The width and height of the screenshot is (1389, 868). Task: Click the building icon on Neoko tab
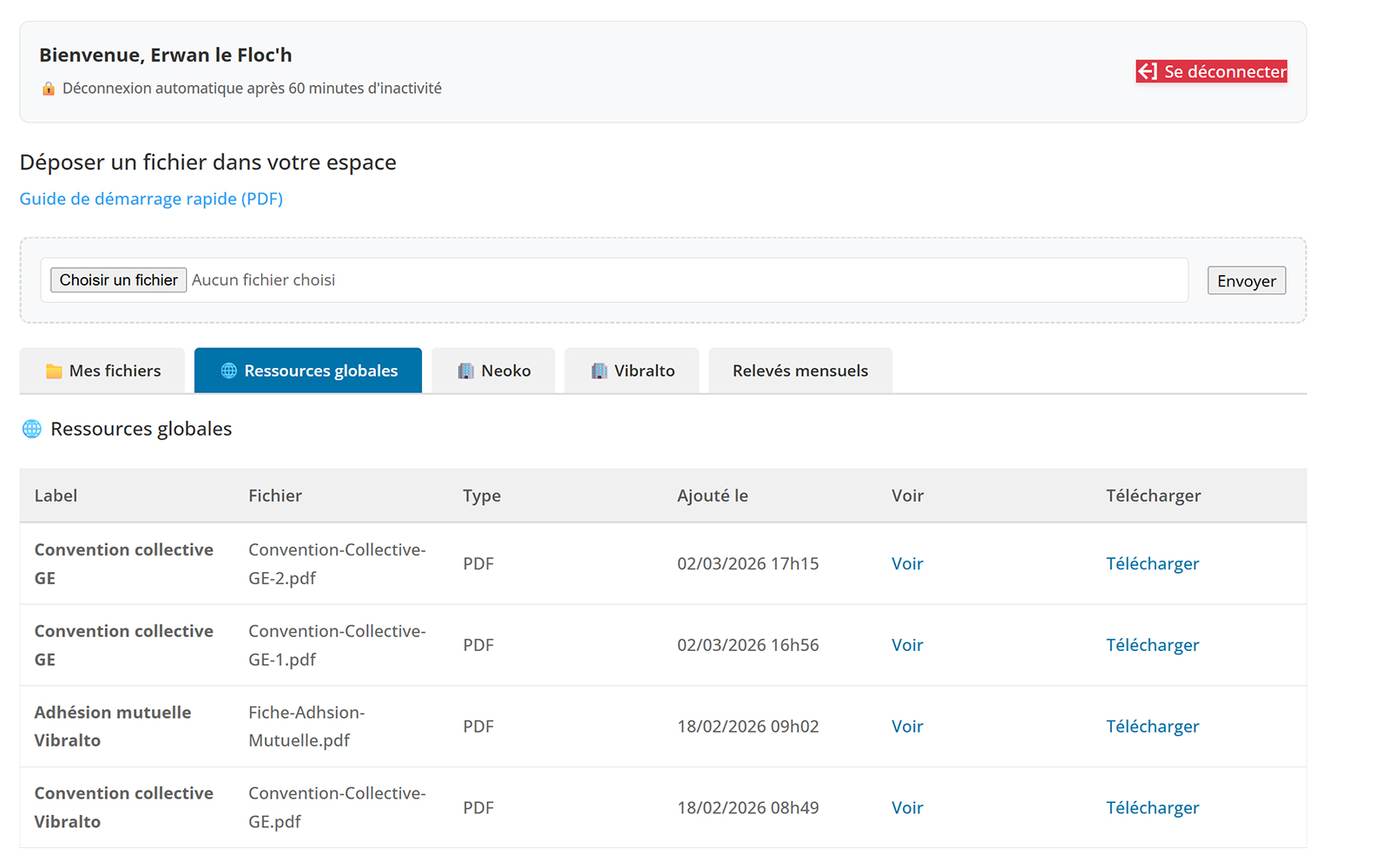(x=466, y=371)
